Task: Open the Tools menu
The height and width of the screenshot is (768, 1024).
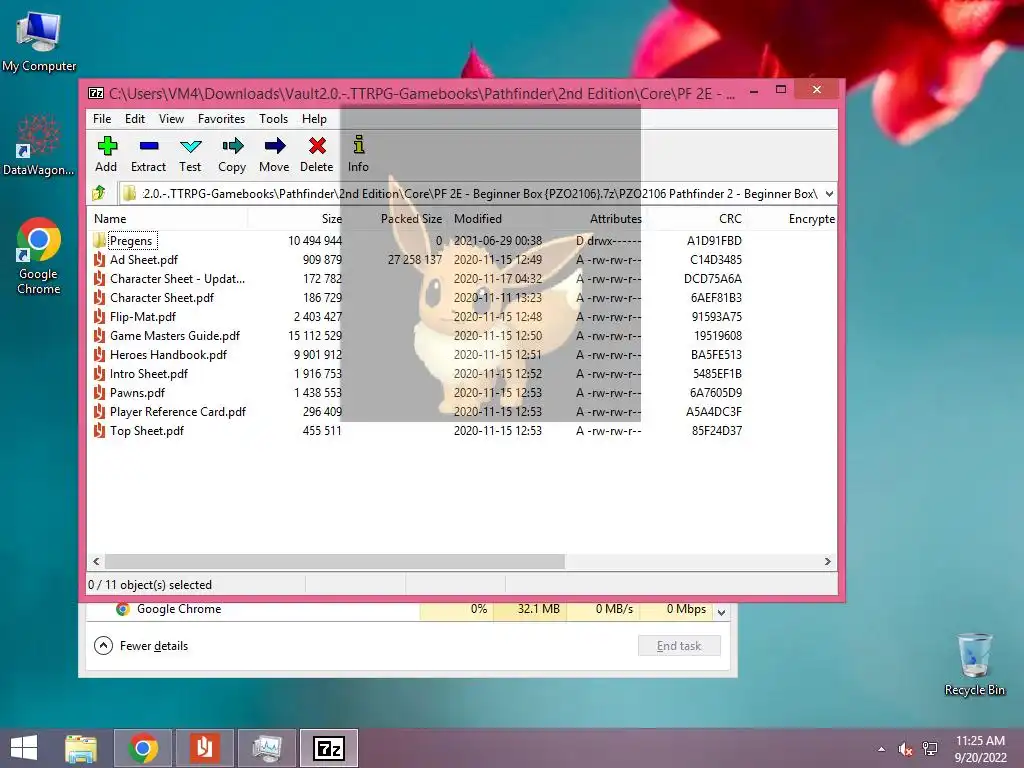Action: click(273, 119)
